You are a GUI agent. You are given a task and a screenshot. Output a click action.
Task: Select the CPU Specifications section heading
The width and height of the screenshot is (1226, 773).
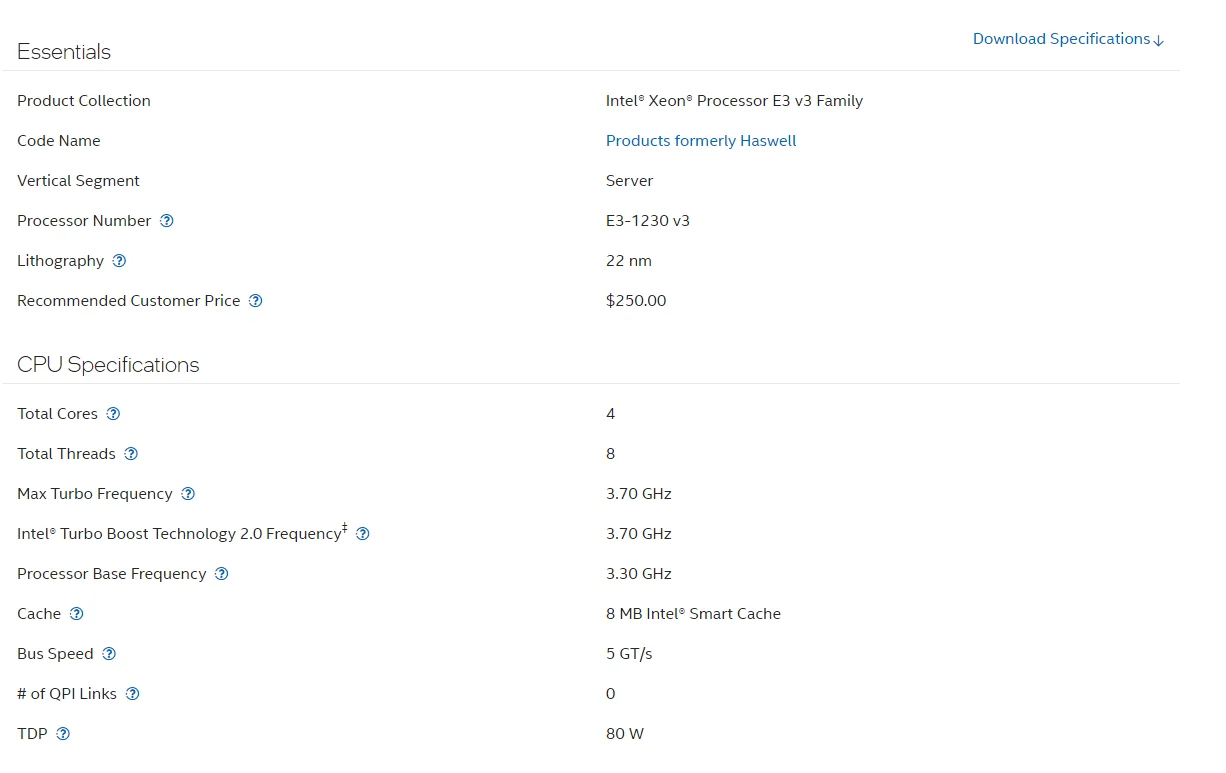click(108, 365)
